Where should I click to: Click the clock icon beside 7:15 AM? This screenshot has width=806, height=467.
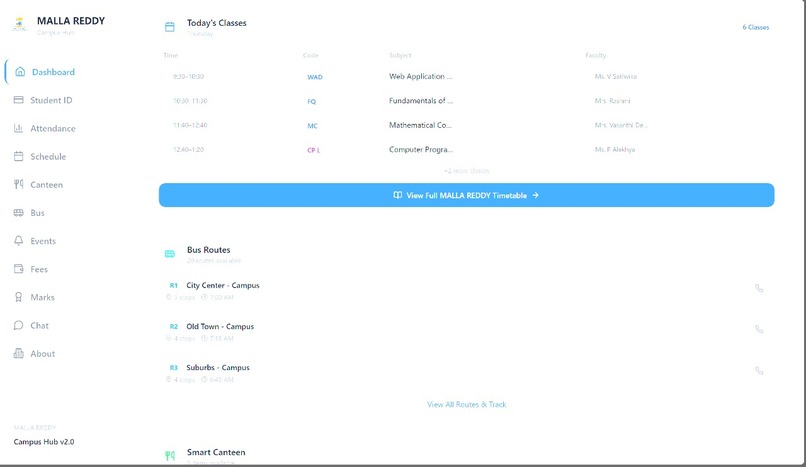(x=204, y=338)
